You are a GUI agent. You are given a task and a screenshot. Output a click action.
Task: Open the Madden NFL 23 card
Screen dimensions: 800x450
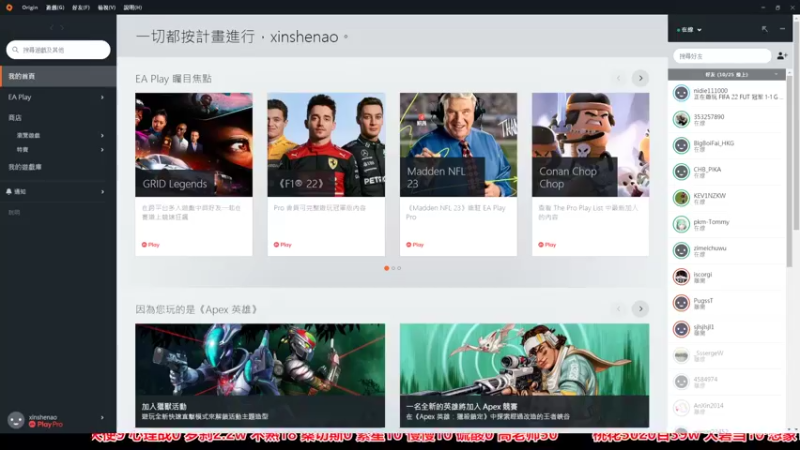click(x=458, y=174)
